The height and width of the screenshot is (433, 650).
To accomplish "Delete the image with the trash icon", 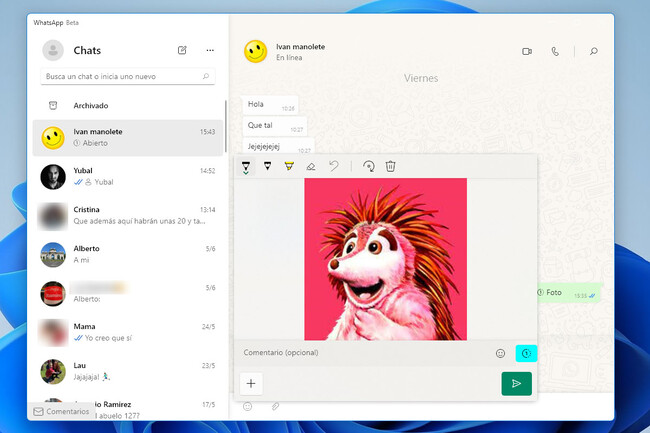I will tap(390, 166).
